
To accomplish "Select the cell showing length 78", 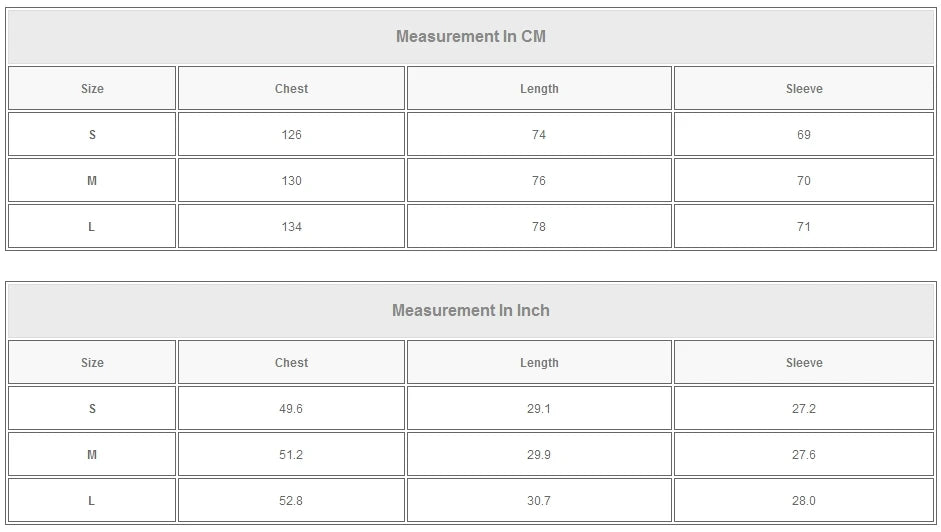I will [x=539, y=227].
